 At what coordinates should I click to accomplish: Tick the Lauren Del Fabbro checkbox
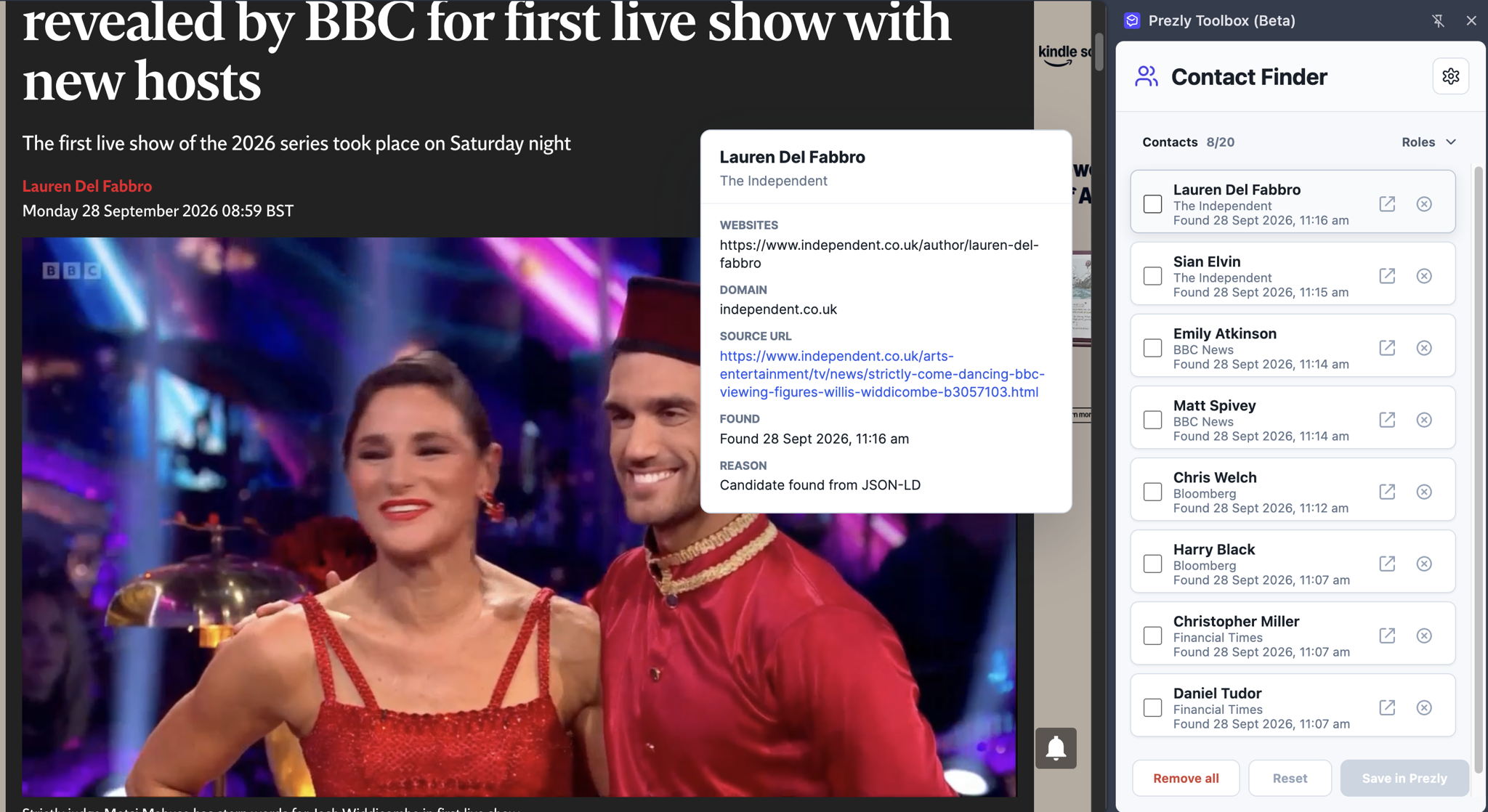pyautogui.click(x=1152, y=204)
